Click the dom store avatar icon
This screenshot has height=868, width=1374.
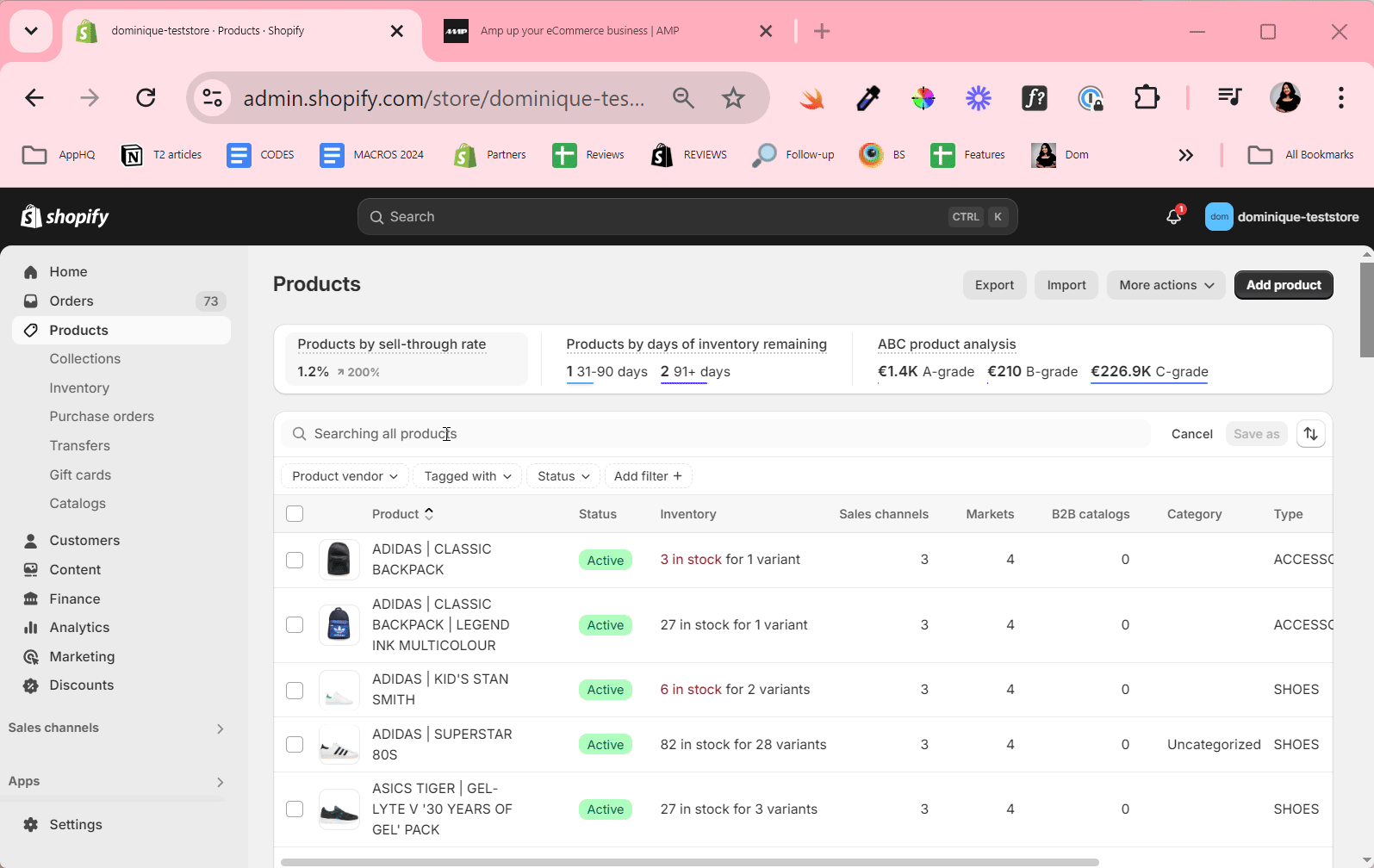[1219, 216]
